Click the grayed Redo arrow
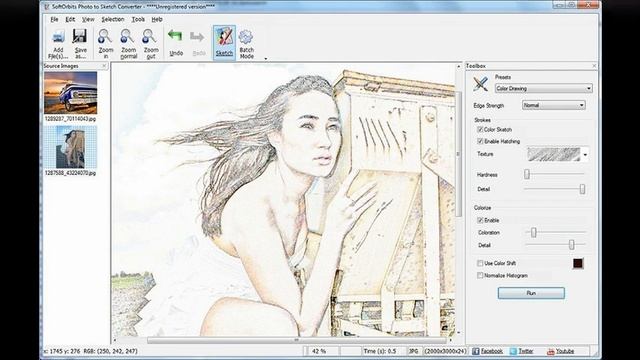The image size is (640, 360). 197,37
